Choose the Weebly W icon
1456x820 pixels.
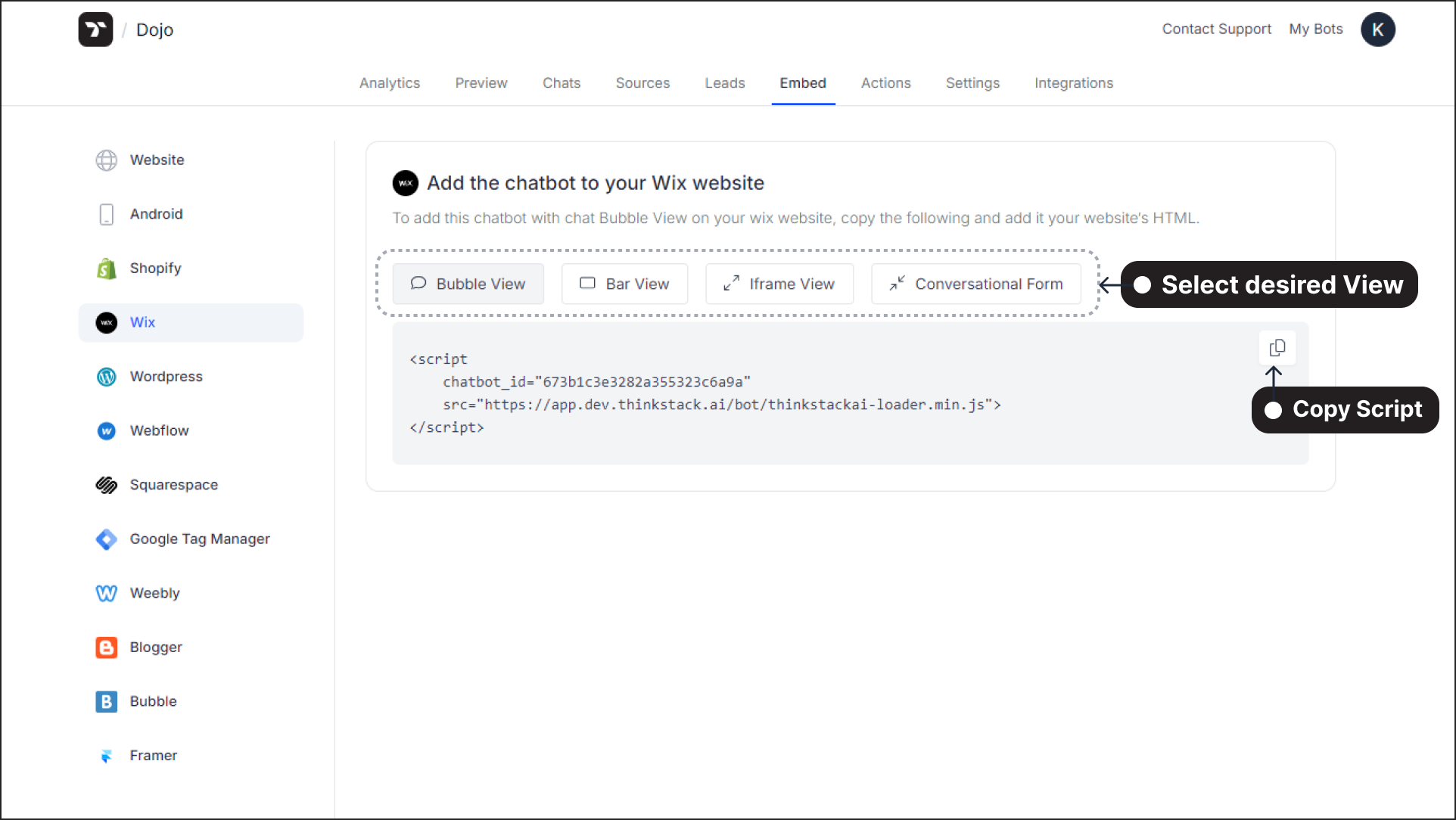107,593
